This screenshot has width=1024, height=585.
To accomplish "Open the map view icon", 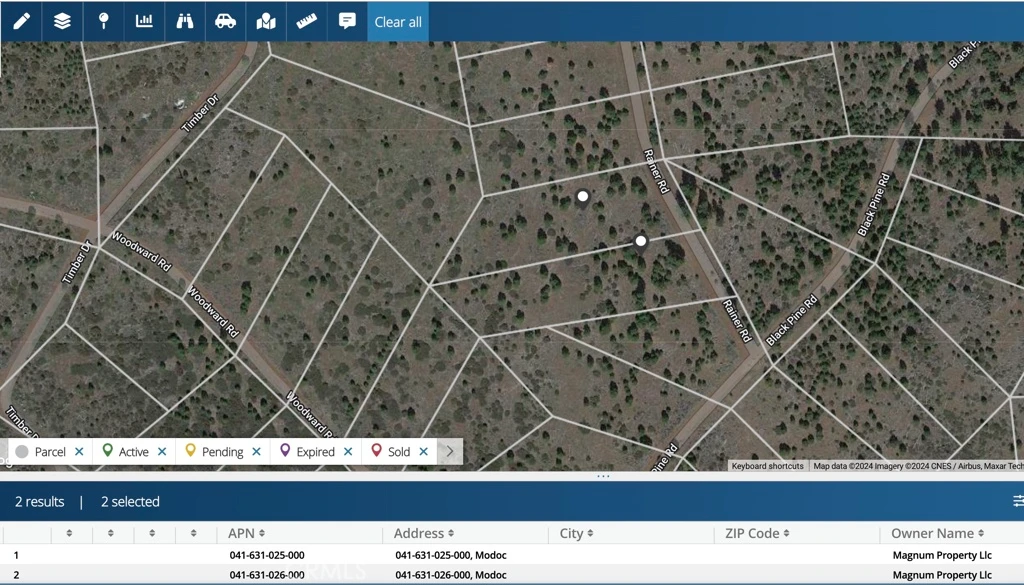I will [266, 21].
